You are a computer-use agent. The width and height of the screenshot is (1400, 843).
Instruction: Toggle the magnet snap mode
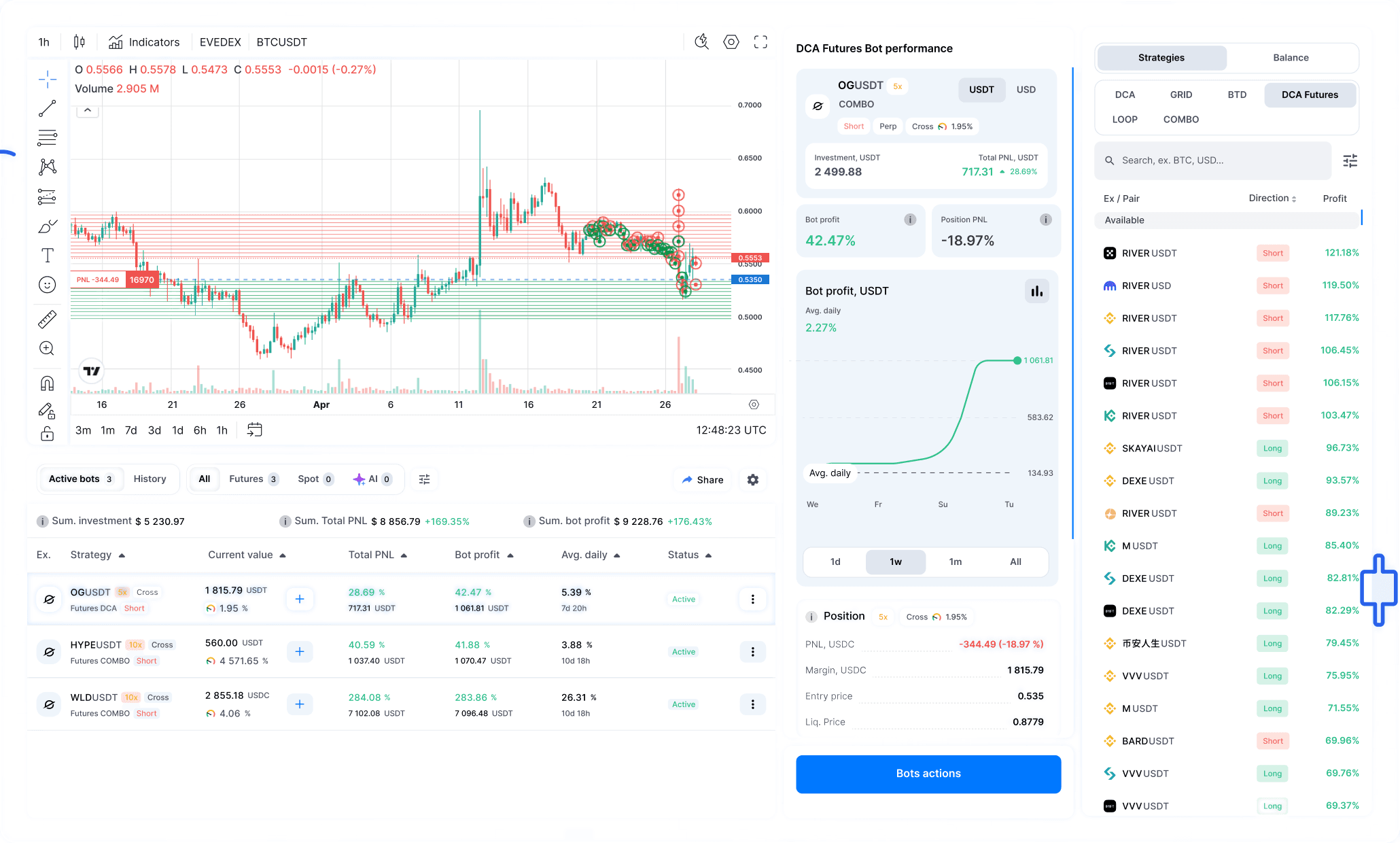tap(48, 383)
